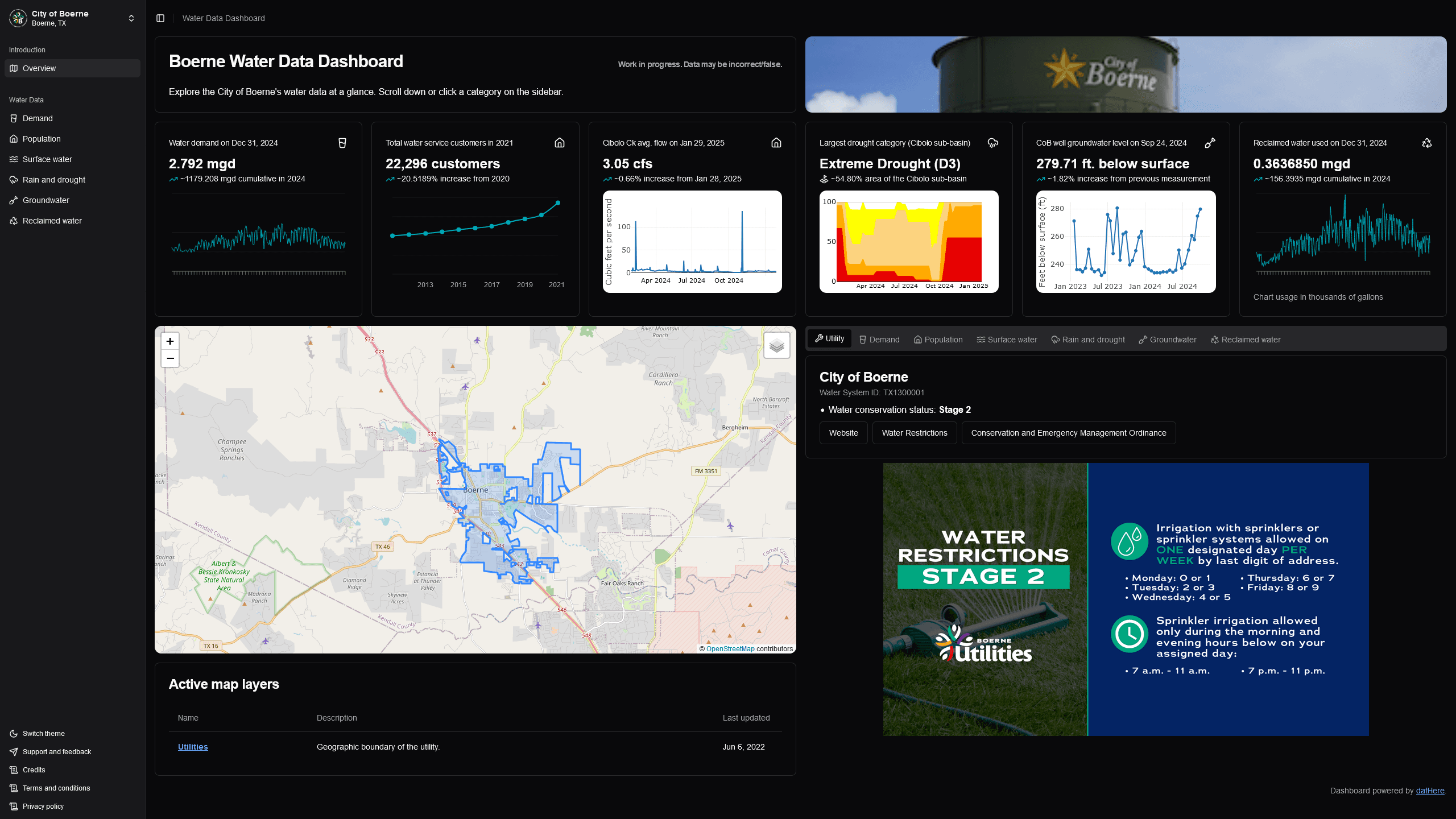Open Groundwater in the sidebar
Screen dimensions: 1456x819
(72, 200)
